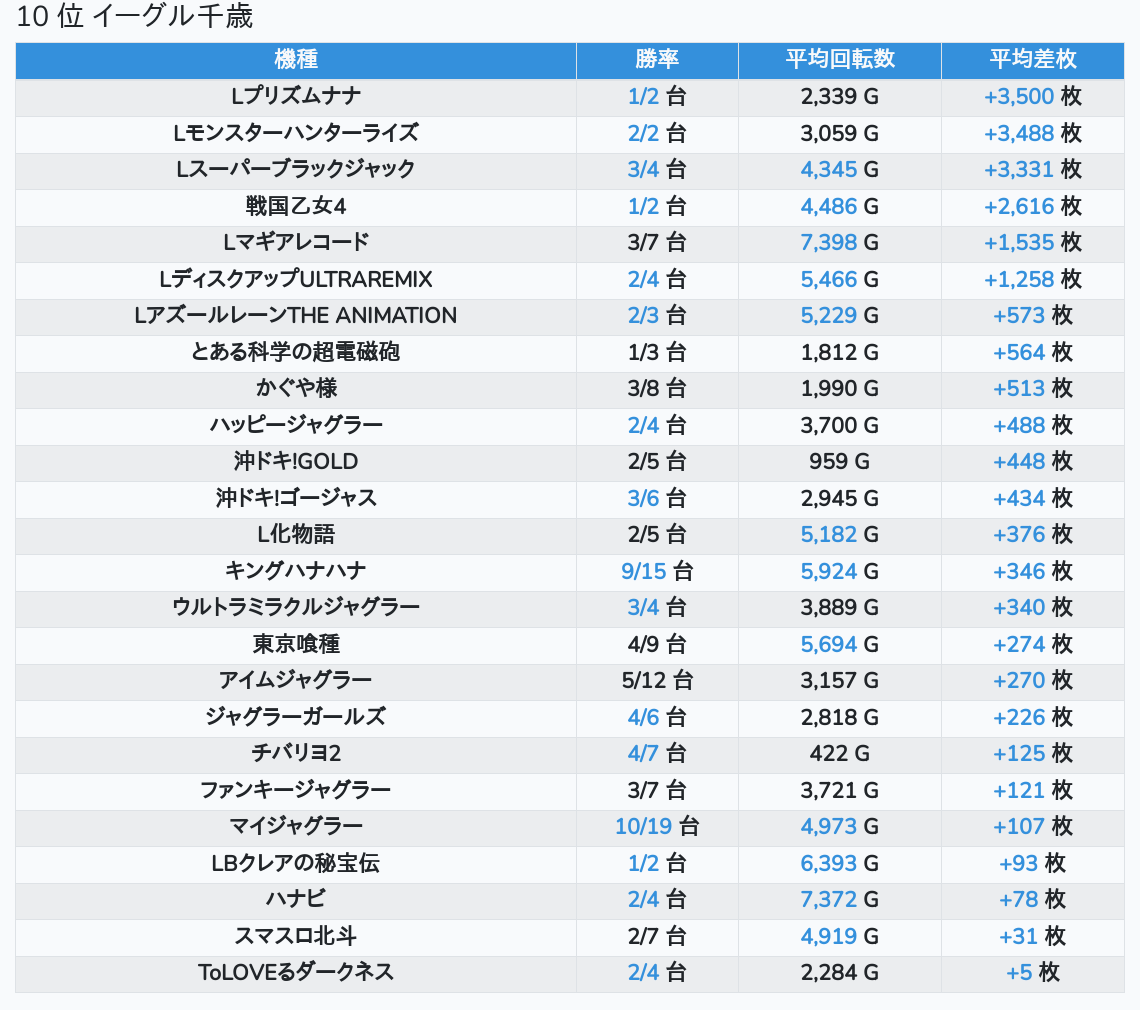This screenshot has height=1010, width=1140.
Task: Sort by 平均差枚 column header
Action: click(x=1032, y=59)
